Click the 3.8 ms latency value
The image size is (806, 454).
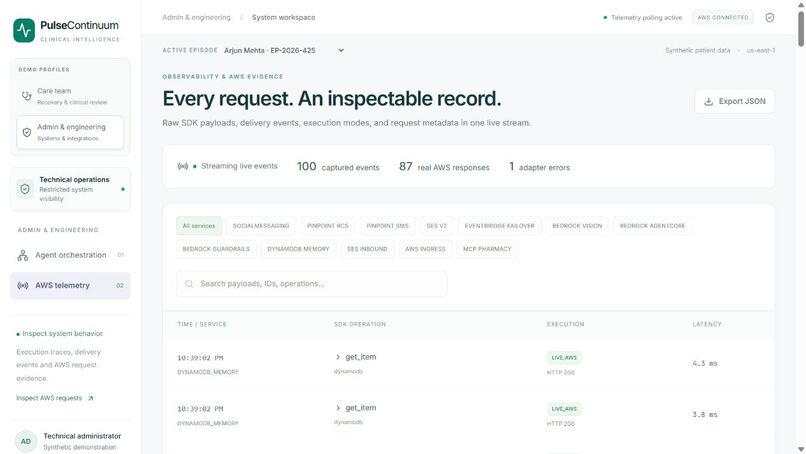click(x=705, y=414)
